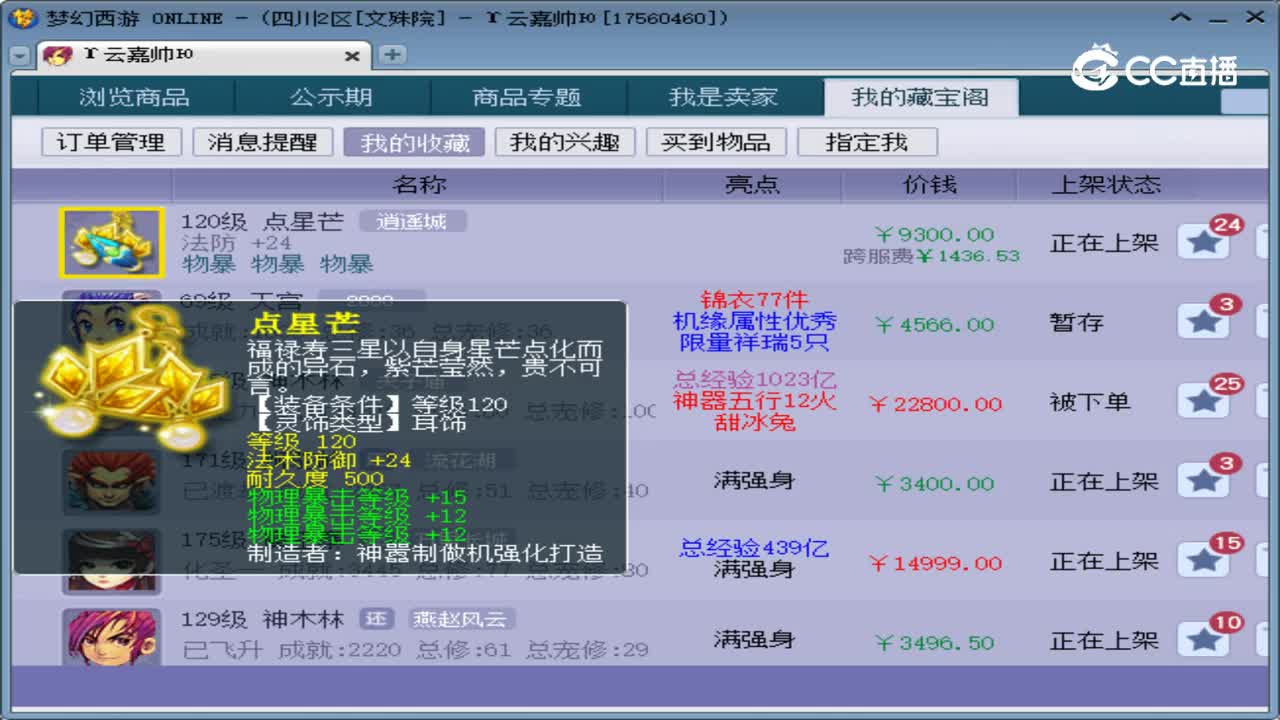Switch to the 我是卖家 tab
The height and width of the screenshot is (720, 1280).
[723, 97]
